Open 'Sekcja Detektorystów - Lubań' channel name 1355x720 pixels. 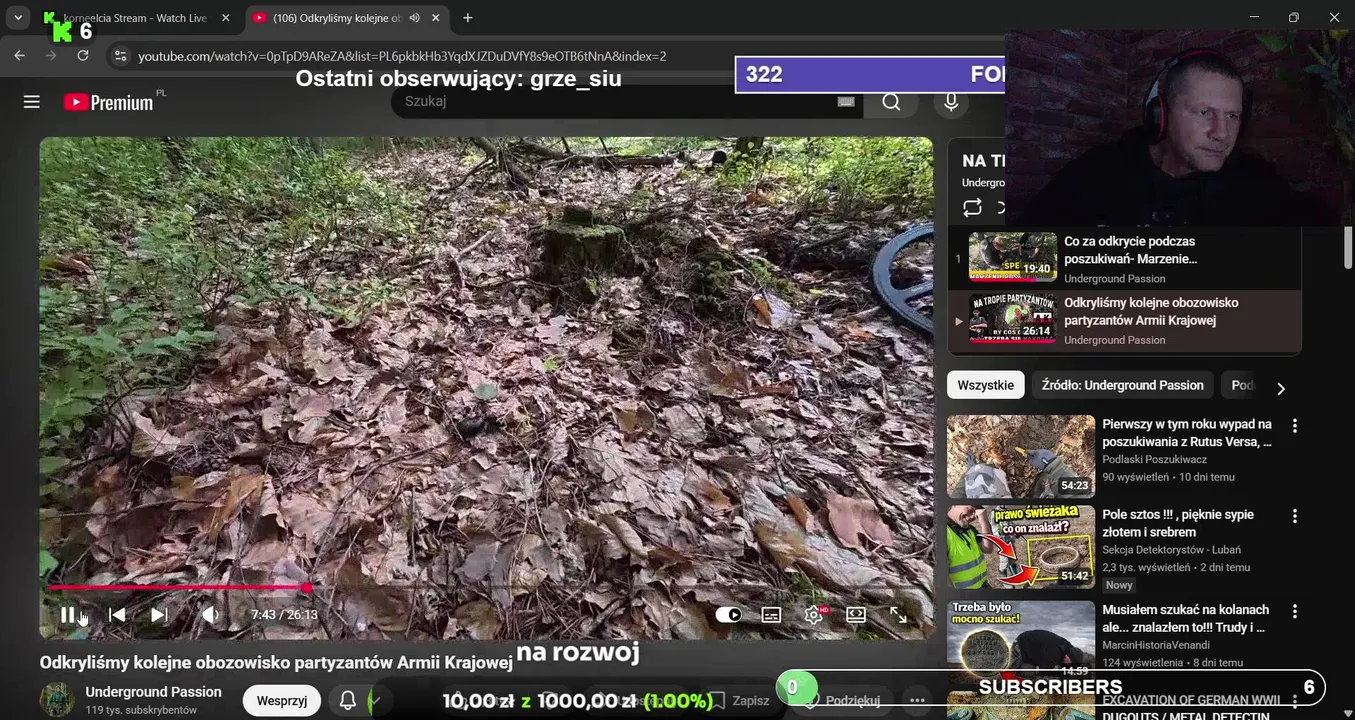1171,549
